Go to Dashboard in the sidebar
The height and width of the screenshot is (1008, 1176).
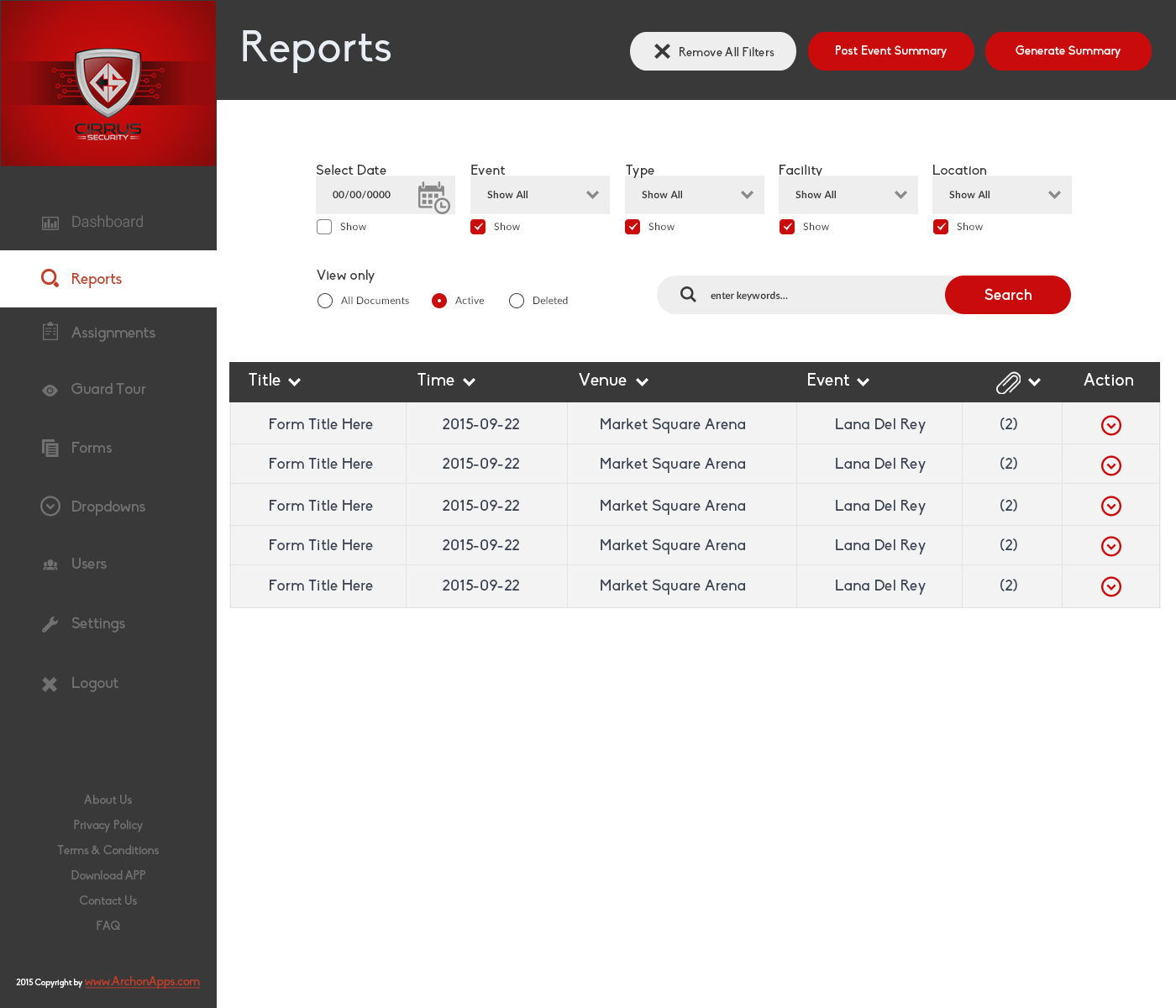click(108, 222)
